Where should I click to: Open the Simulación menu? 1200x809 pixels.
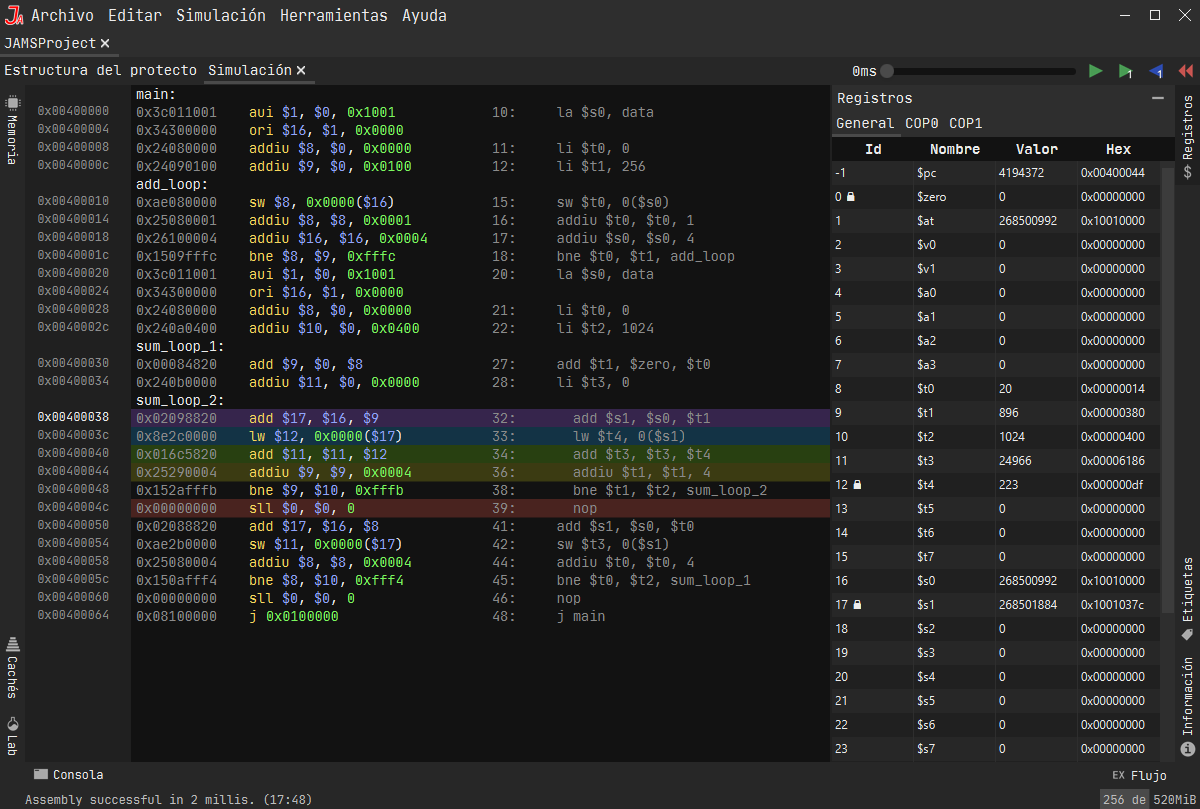click(x=220, y=15)
